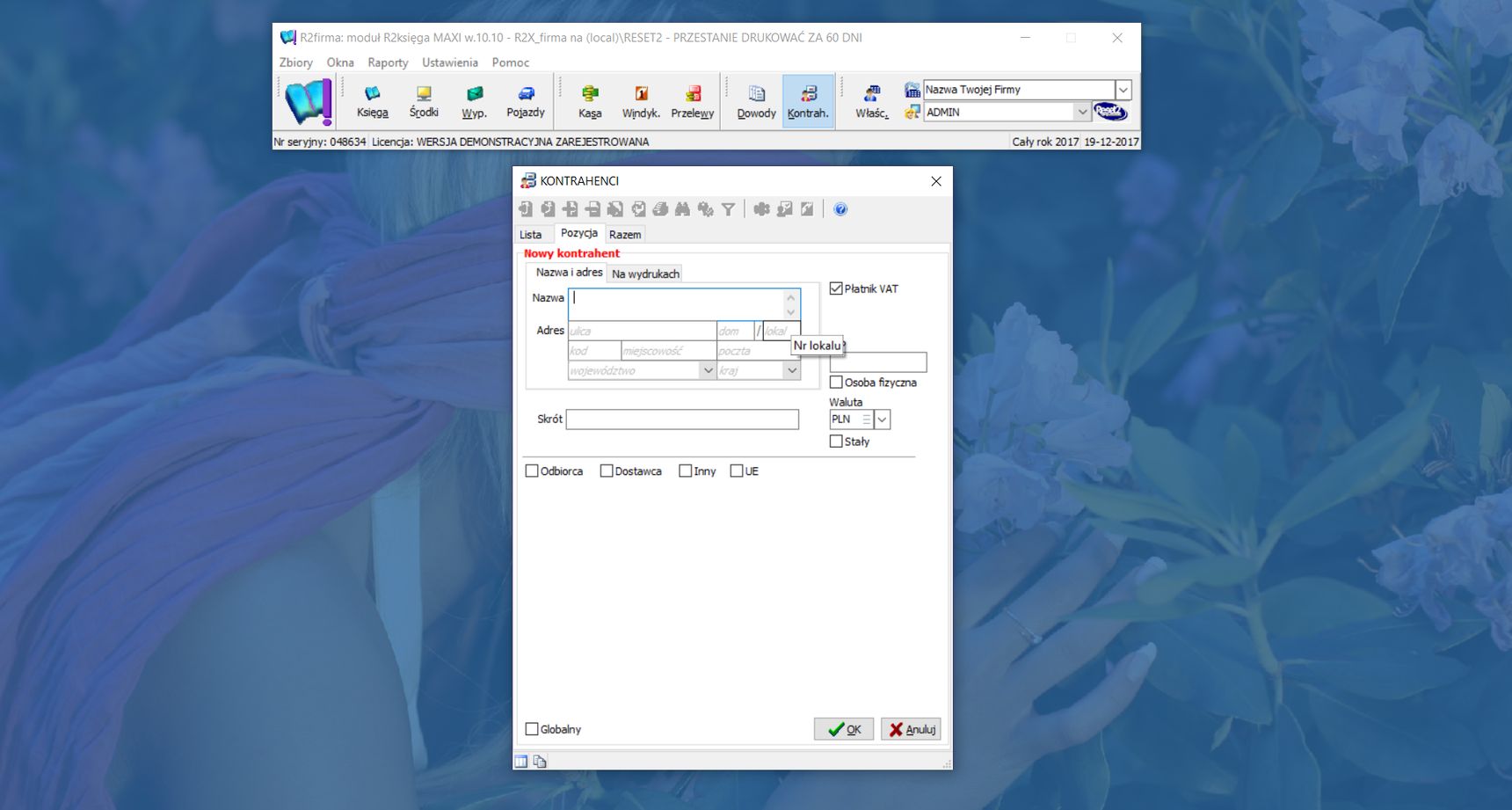Enable the Dostawca checkbox
Screen dimensions: 1512x810
tap(607, 471)
